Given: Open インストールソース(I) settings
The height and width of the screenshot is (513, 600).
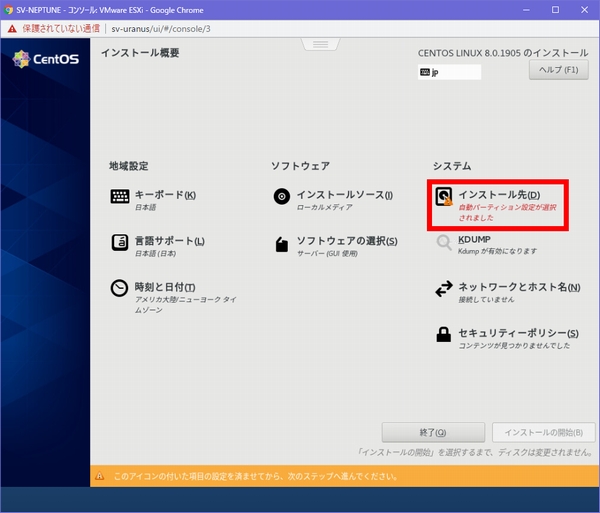Looking at the screenshot, I should (345, 195).
